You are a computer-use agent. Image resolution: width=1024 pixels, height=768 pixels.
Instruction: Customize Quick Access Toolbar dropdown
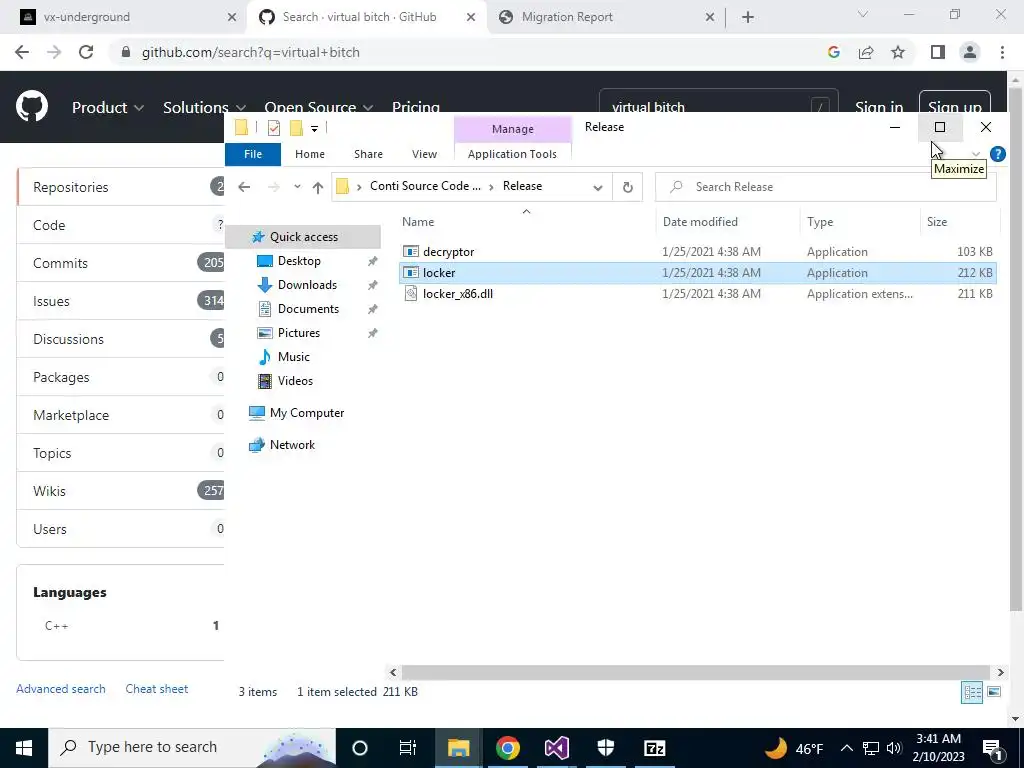tap(314, 129)
